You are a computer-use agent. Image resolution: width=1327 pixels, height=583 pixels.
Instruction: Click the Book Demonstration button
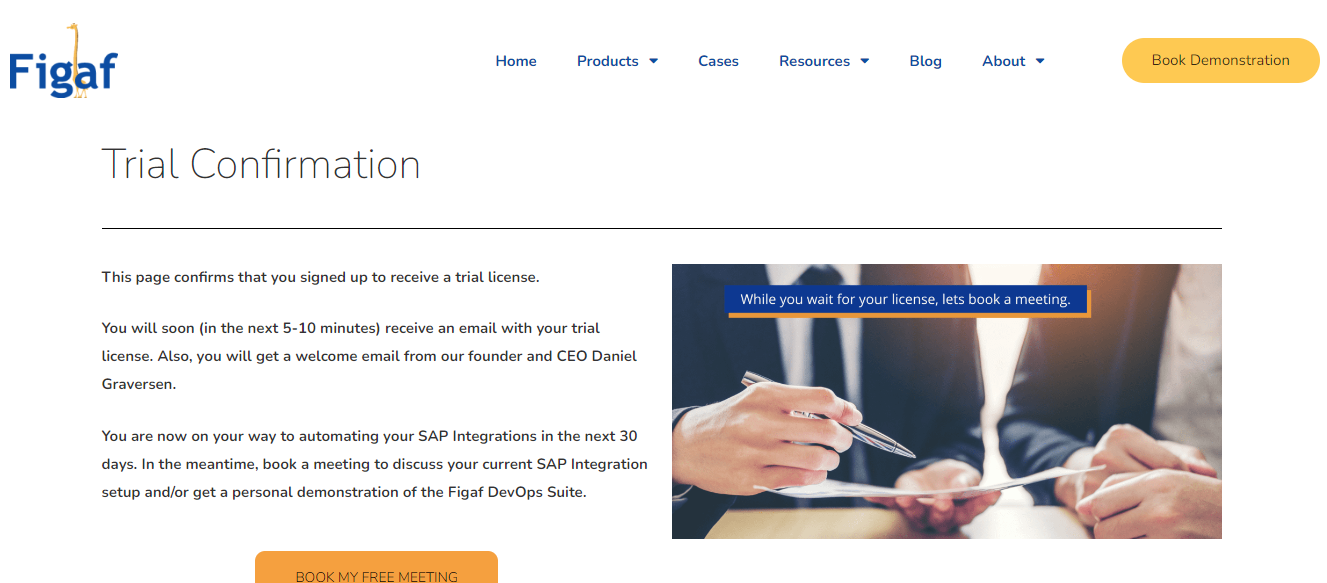(x=1220, y=60)
